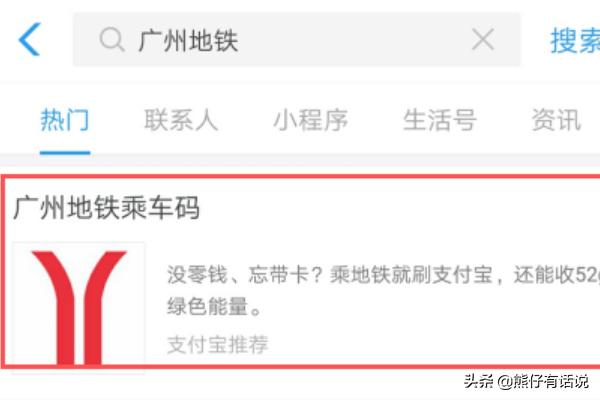Click the 头条 @熊仔有话说 watermark

click(526, 382)
